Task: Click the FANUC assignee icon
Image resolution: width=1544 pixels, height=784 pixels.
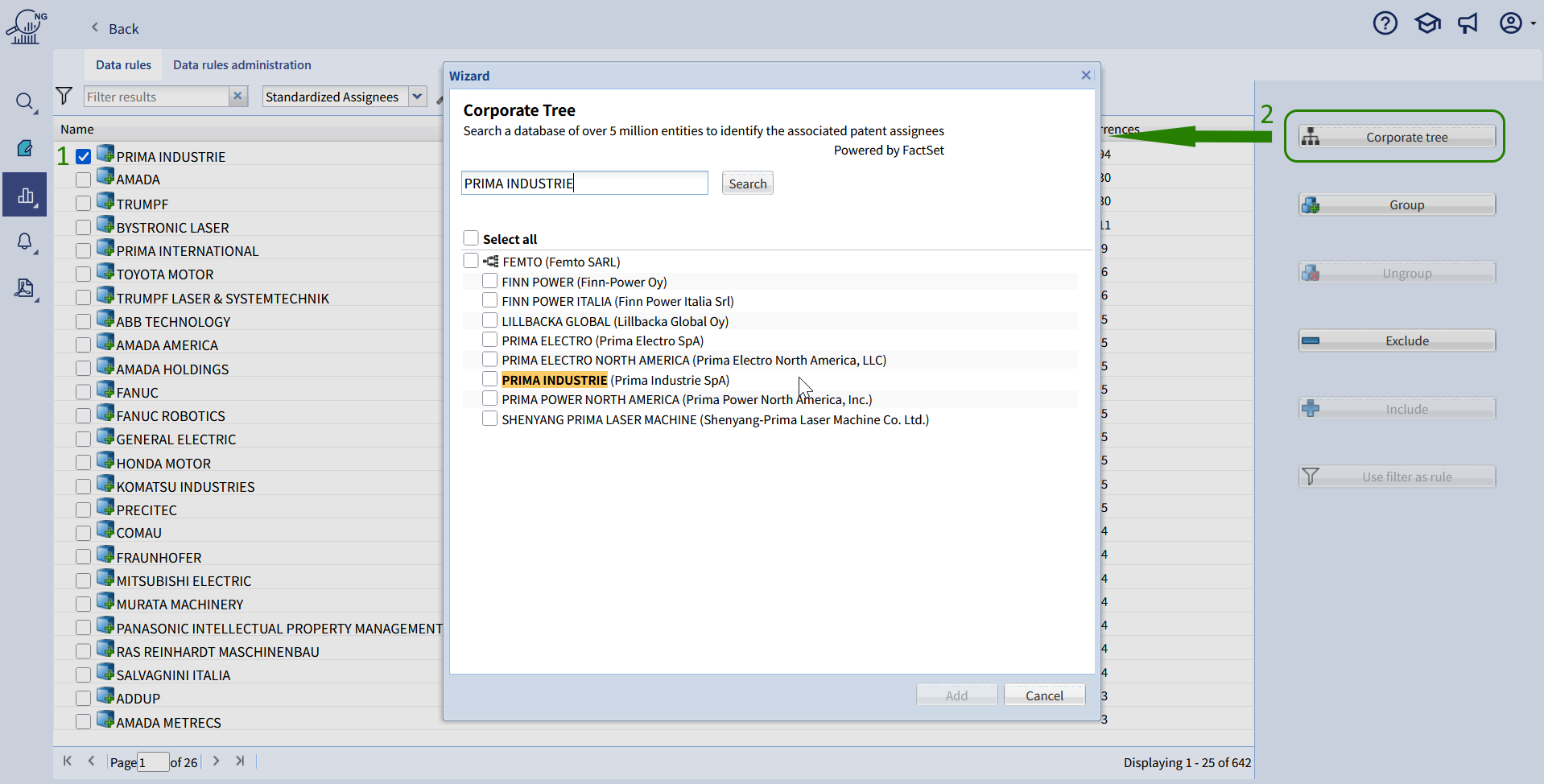Action: click(x=105, y=389)
